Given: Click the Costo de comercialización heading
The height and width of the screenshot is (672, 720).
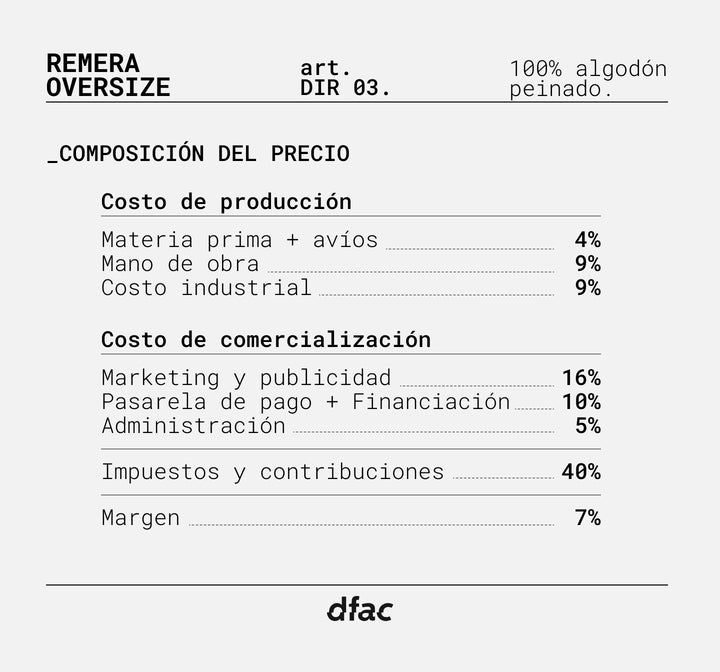Looking at the screenshot, I should coord(266,340).
